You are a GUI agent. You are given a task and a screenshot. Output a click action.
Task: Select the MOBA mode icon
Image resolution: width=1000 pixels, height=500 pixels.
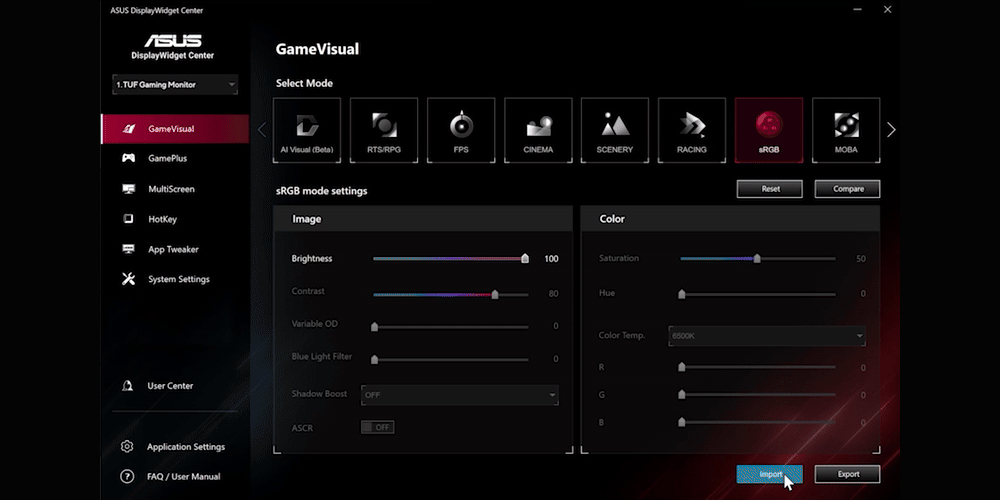[x=846, y=130]
